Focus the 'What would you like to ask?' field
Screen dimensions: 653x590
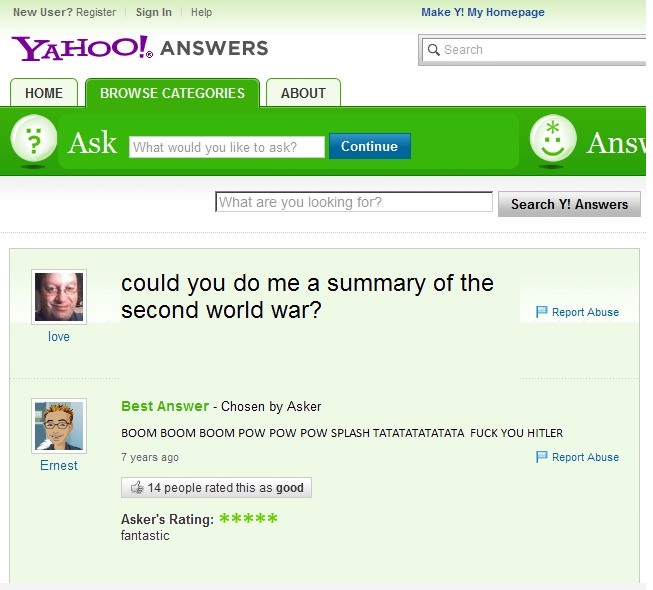click(x=227, y=147)
